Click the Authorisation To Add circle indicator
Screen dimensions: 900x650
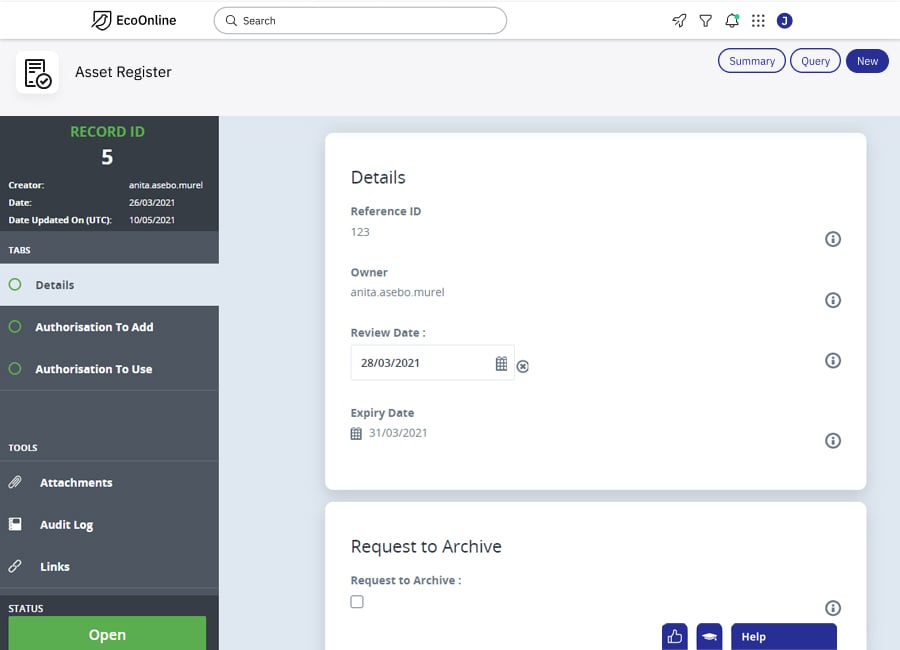click(x=15, y=326)
